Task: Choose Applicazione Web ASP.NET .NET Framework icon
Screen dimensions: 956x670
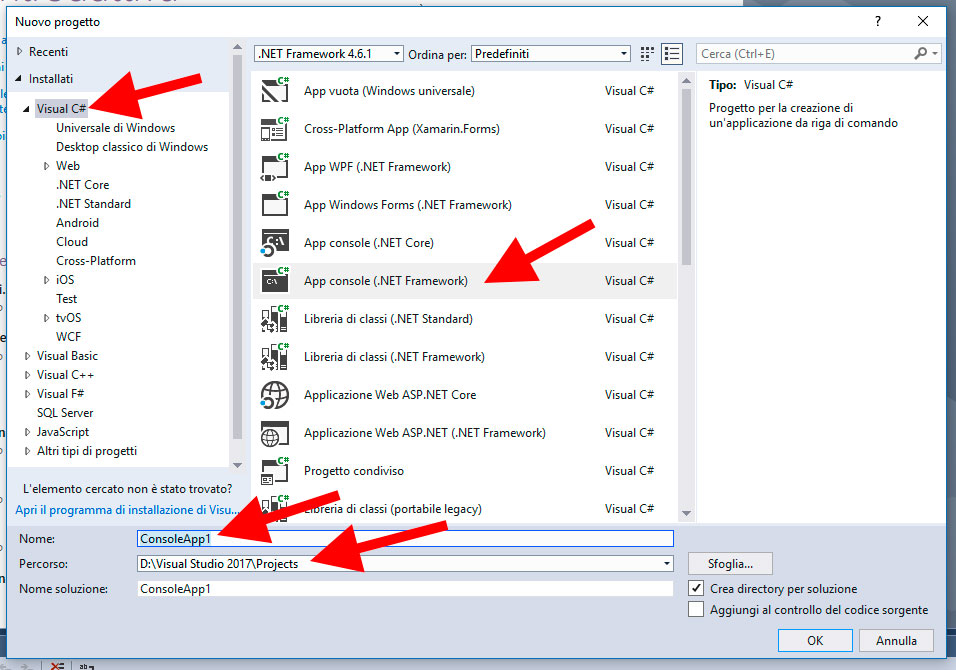Action: coord(274,433)
